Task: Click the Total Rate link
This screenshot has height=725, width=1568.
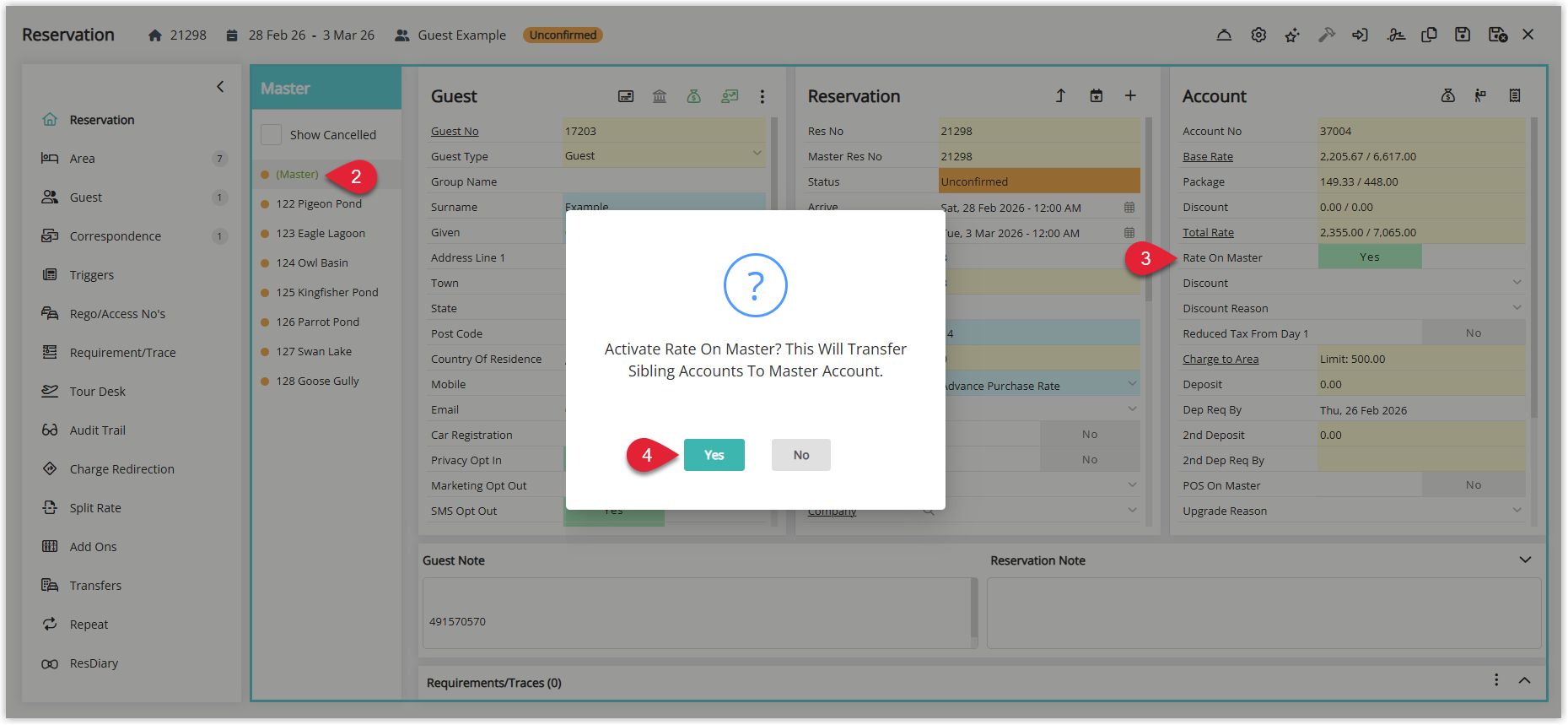Action: click(1208, 233)
